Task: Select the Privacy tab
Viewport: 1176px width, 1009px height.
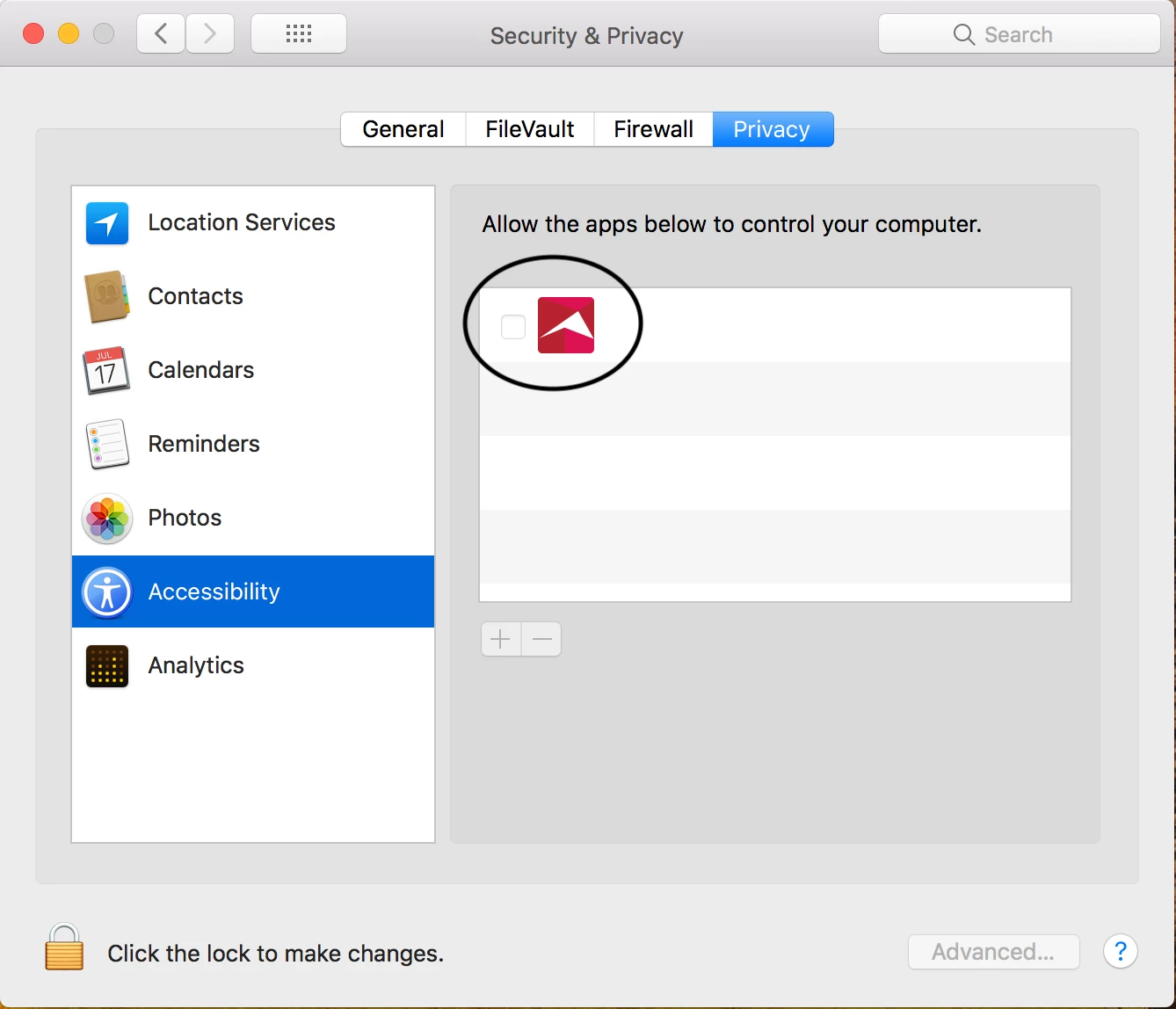Action: [x=773, y=129]
